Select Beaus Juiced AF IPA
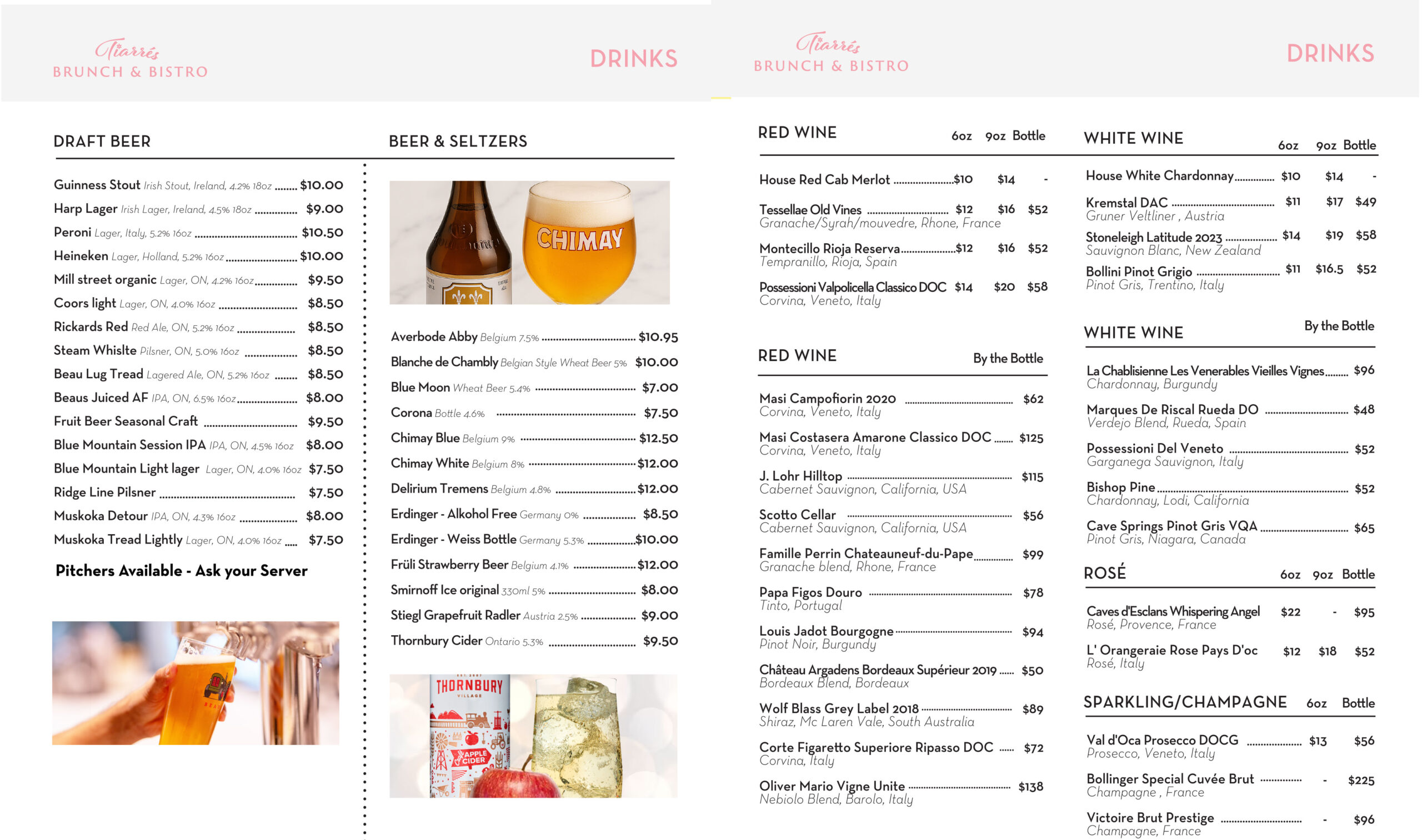This screenshot has width=1422, height=840. pos(198,398)
